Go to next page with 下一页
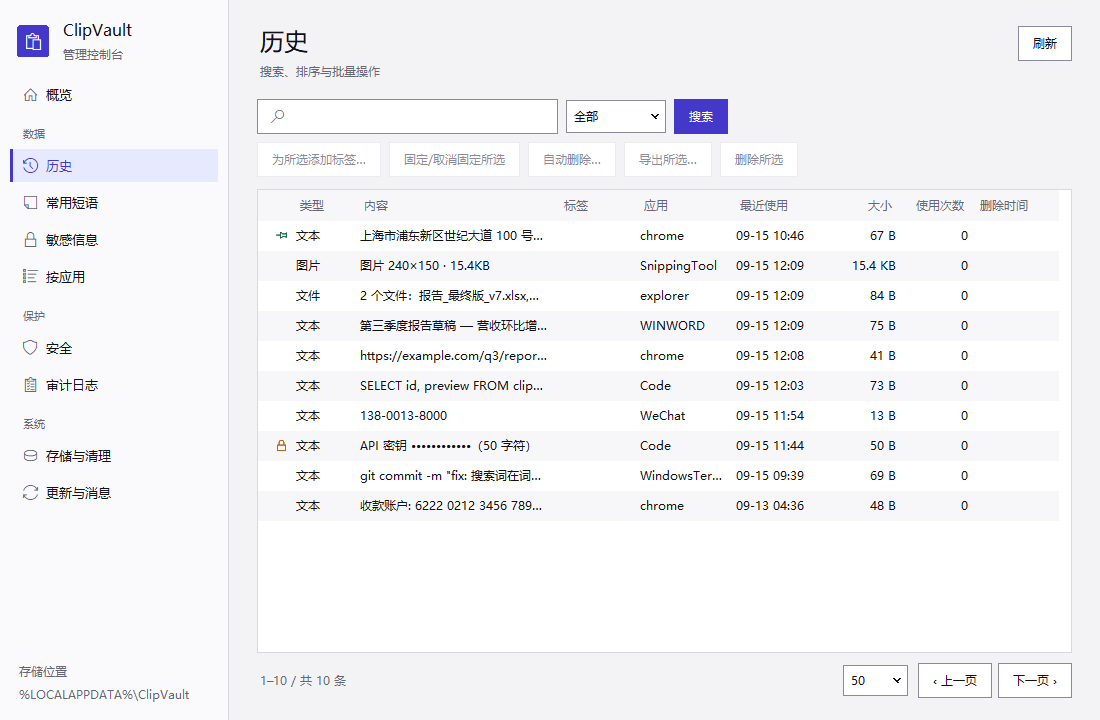 pos(1035,681)
